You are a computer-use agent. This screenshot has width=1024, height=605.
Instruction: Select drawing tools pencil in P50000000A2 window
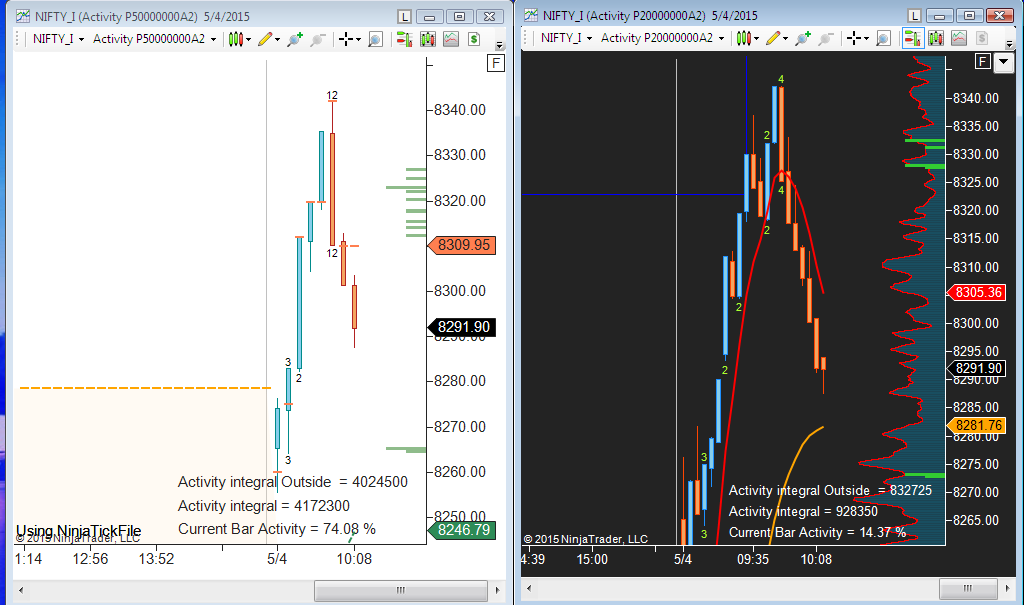(264, 39)
